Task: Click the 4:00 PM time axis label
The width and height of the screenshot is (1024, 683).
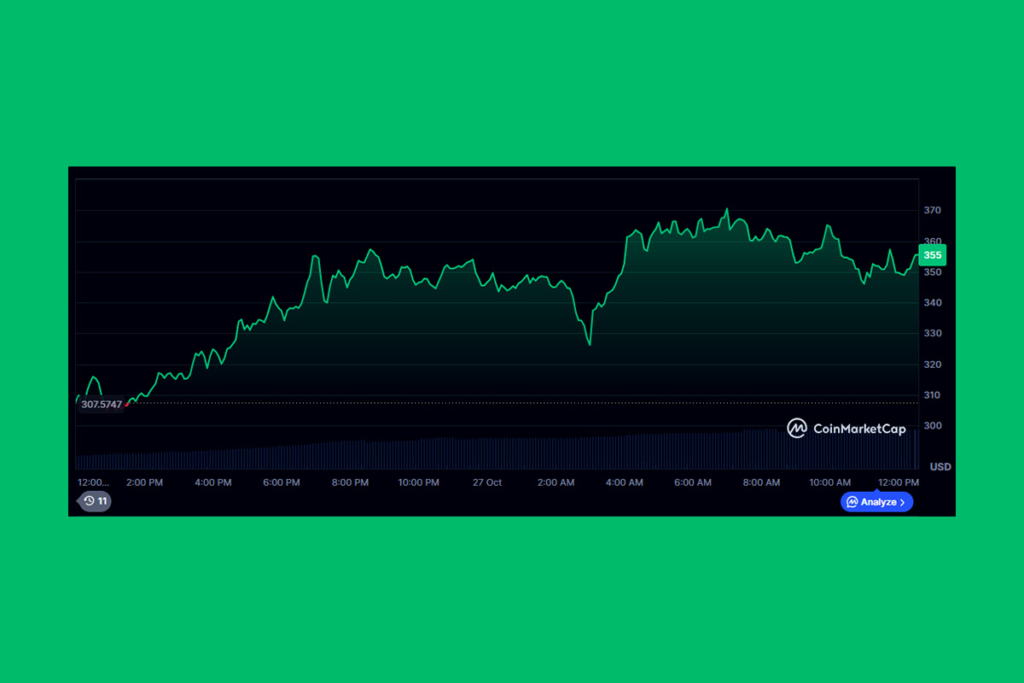Action: tap(213, 482)
